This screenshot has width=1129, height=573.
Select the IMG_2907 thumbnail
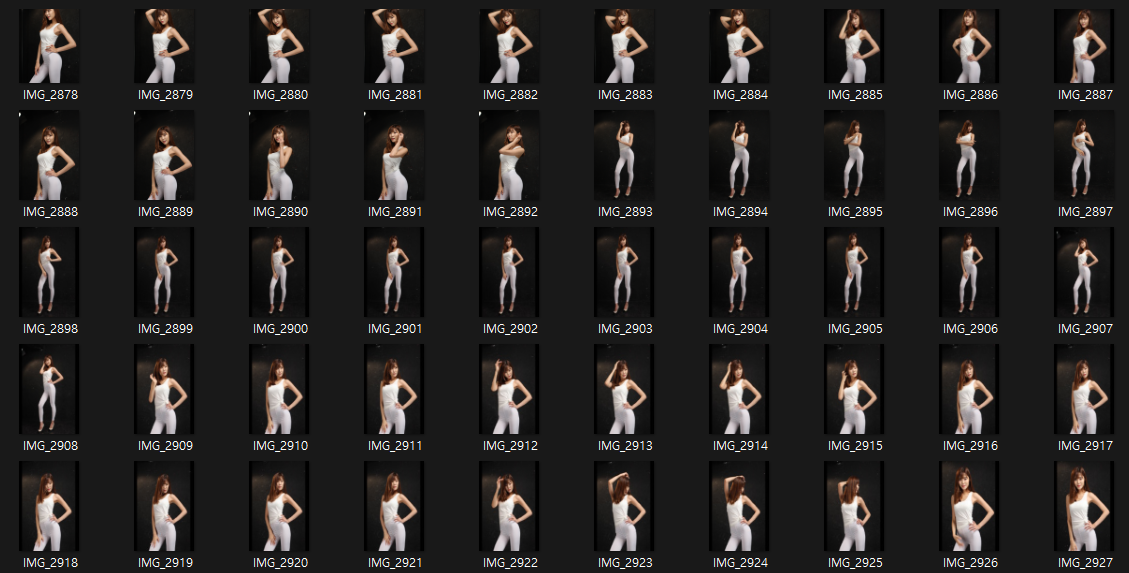pyautogui.click(x=1085, y=272)
